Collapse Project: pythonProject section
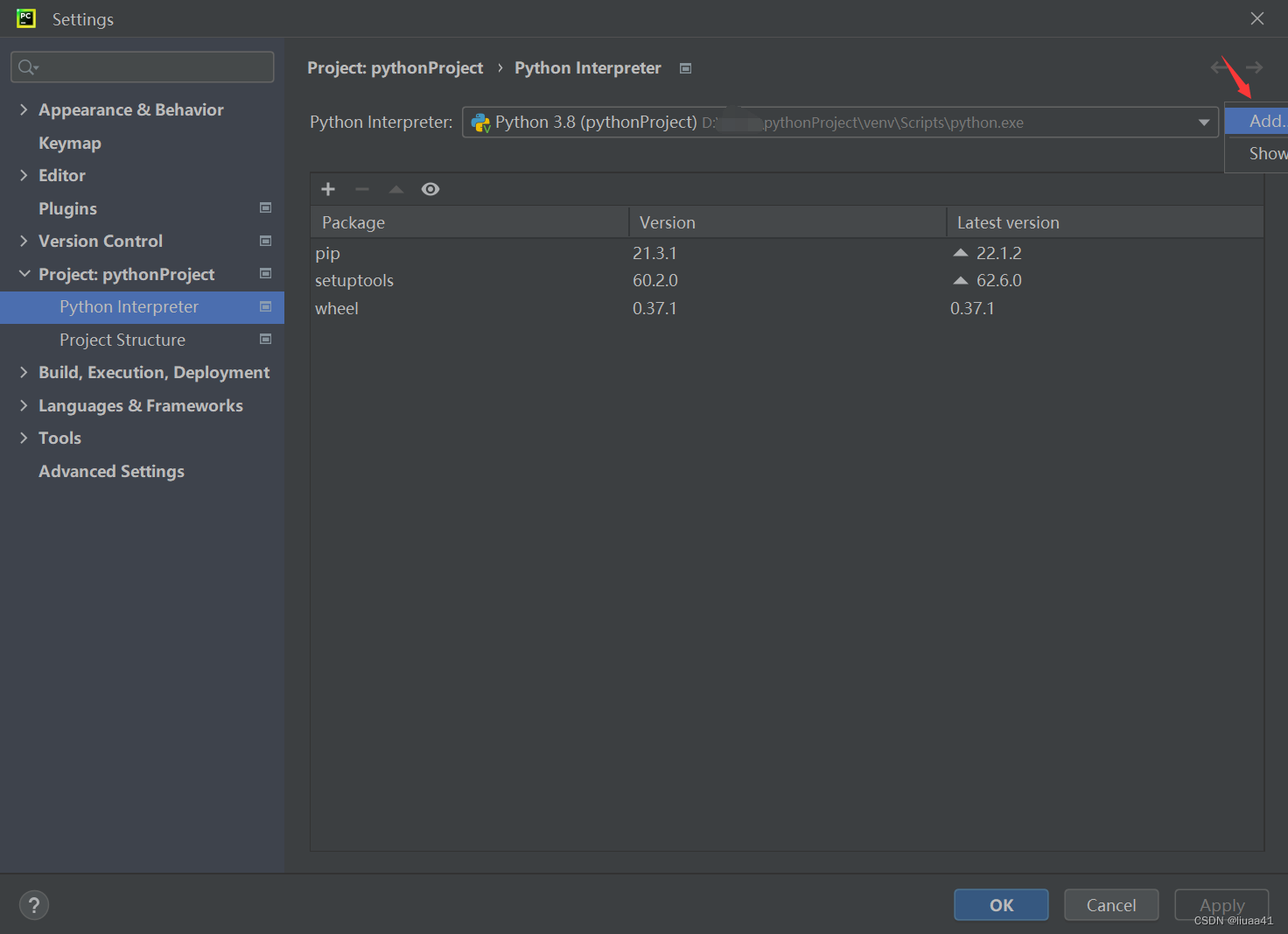1288x934 pixels. (x=24, y=274)
